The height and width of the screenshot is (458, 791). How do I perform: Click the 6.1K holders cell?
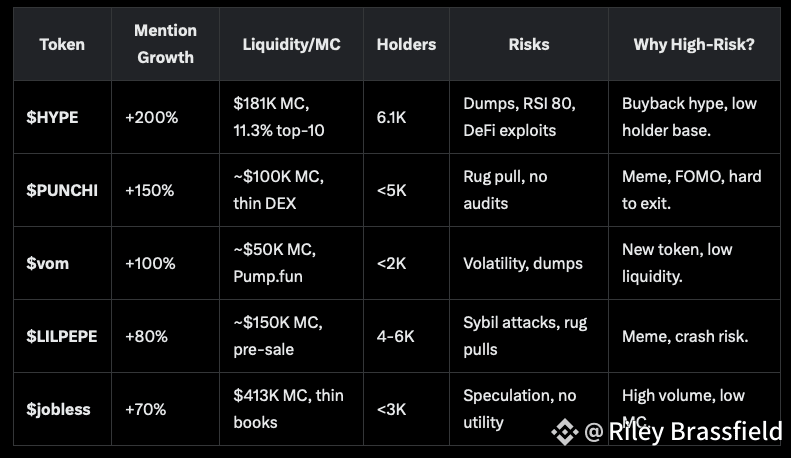pos(407,117)
